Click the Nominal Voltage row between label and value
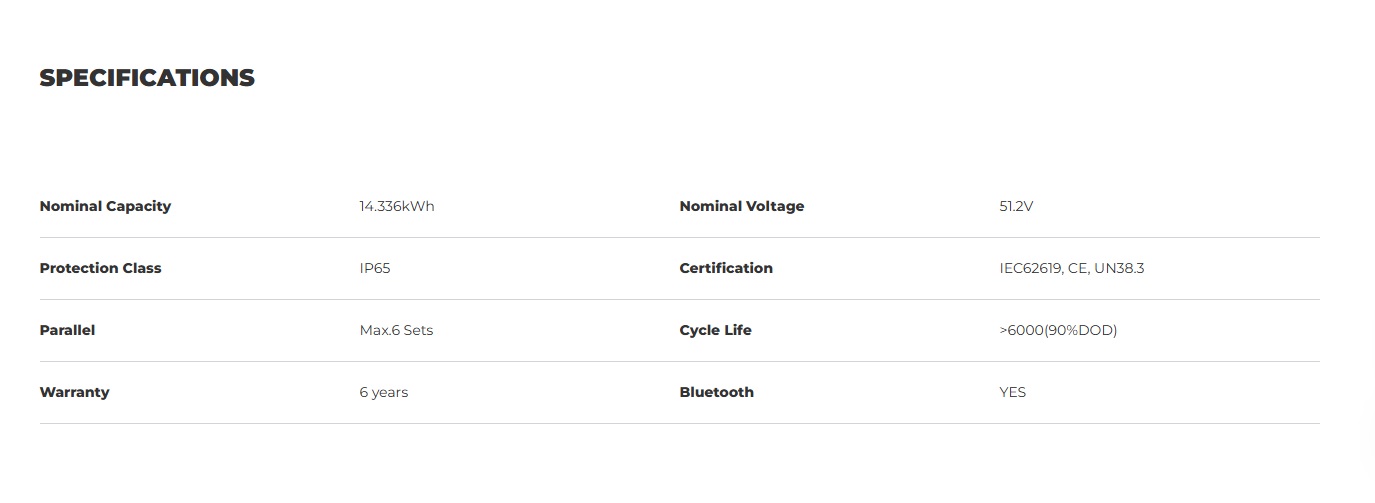This screenshot has width=1375, height=503. pos(900,206)
